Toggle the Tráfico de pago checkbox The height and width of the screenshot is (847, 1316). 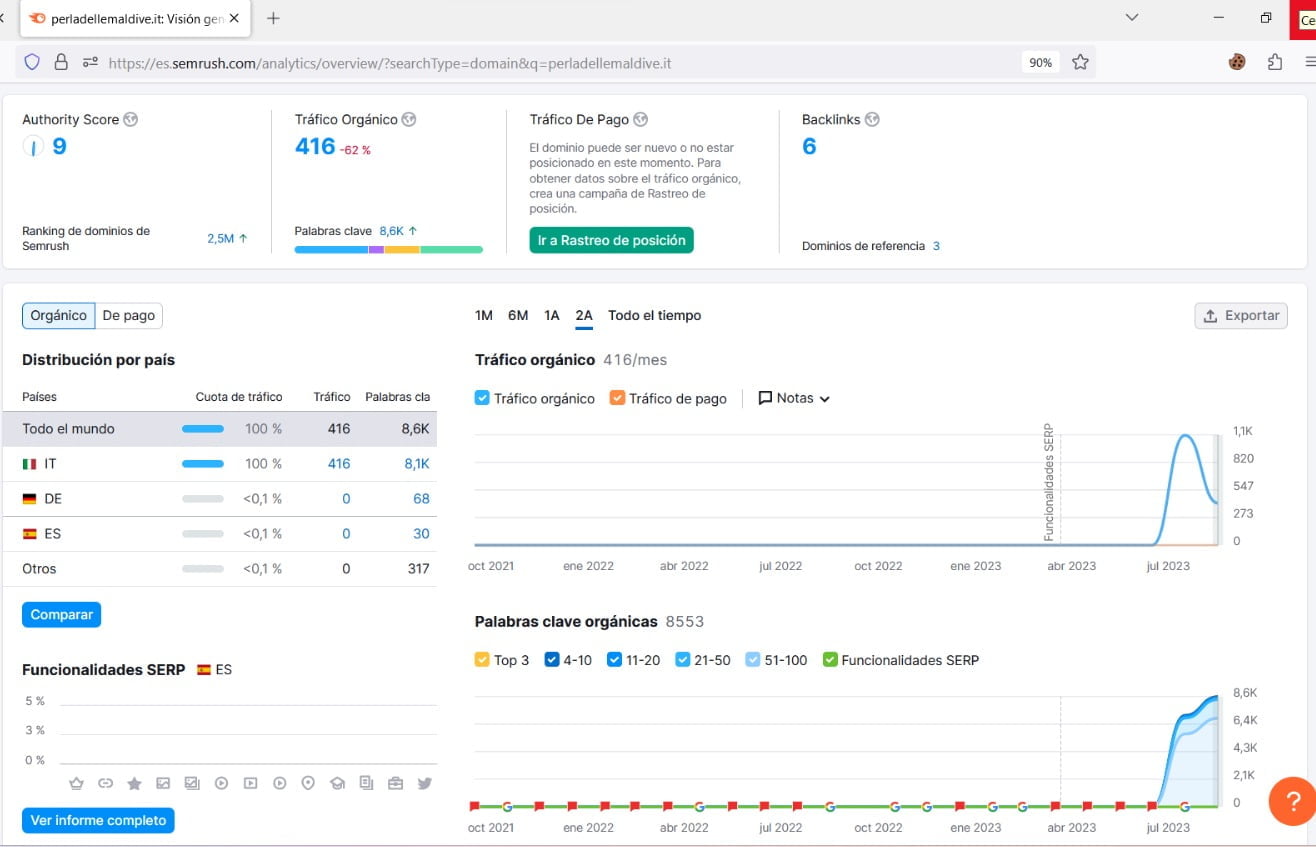617,398
